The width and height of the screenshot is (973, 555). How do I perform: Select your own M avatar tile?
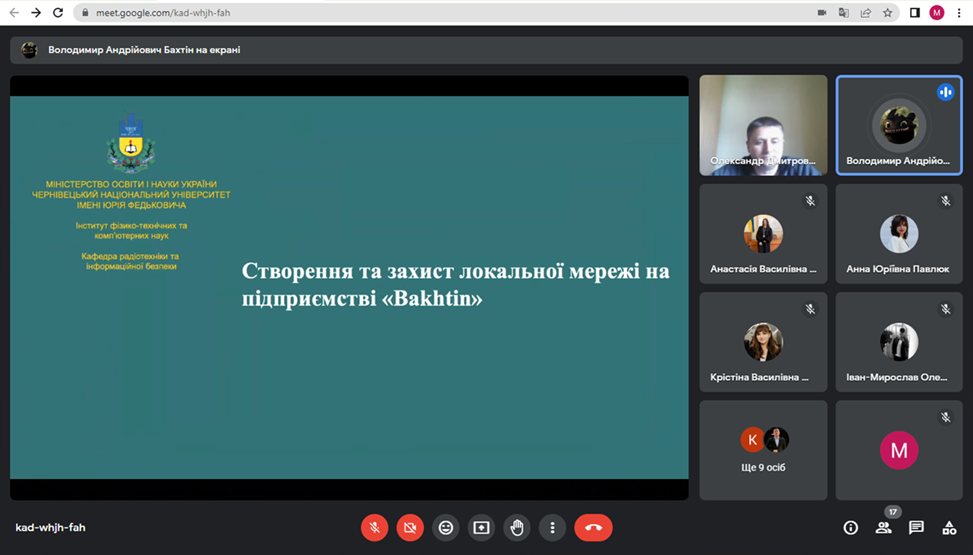click(899, 450)
